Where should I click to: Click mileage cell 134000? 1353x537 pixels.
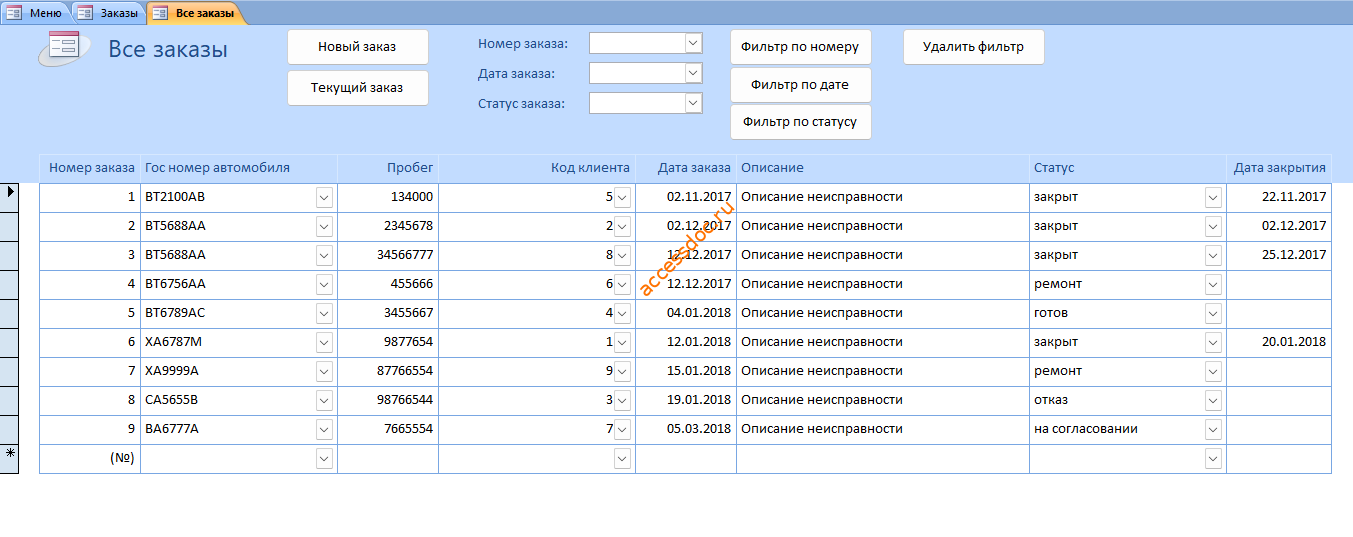click(x=388, y=198)
